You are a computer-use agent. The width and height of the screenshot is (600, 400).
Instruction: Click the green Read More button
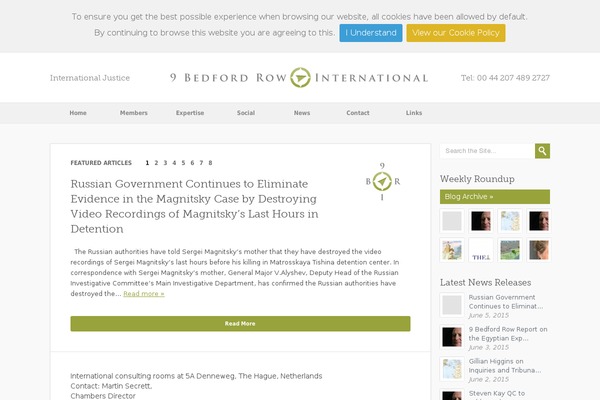pos(240,323)
